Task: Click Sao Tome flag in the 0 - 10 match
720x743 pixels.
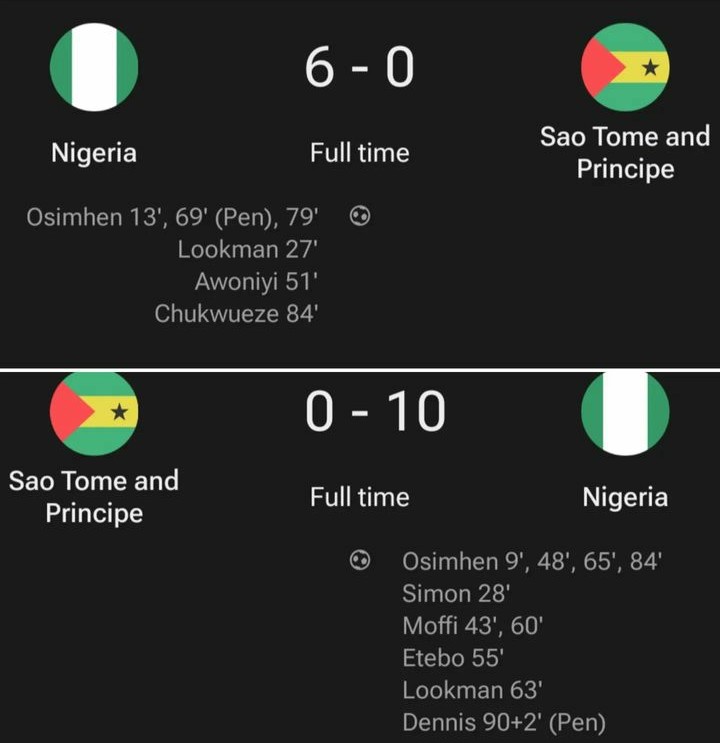Action: pos(94,412)
